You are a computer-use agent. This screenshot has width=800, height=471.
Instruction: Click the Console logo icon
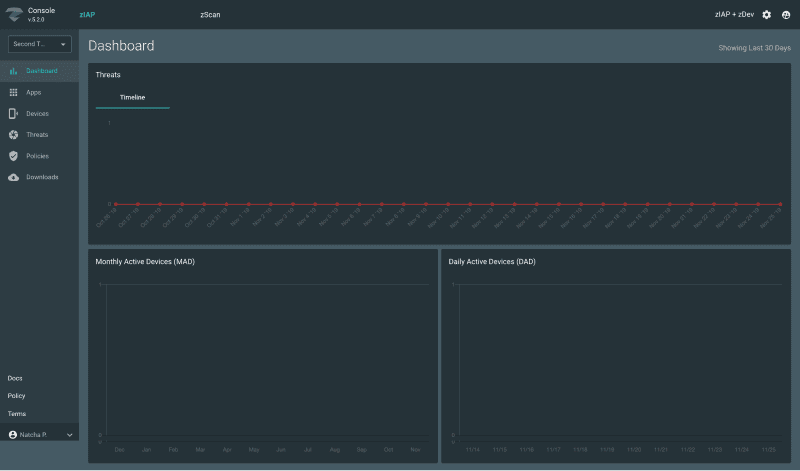point(13,14)
